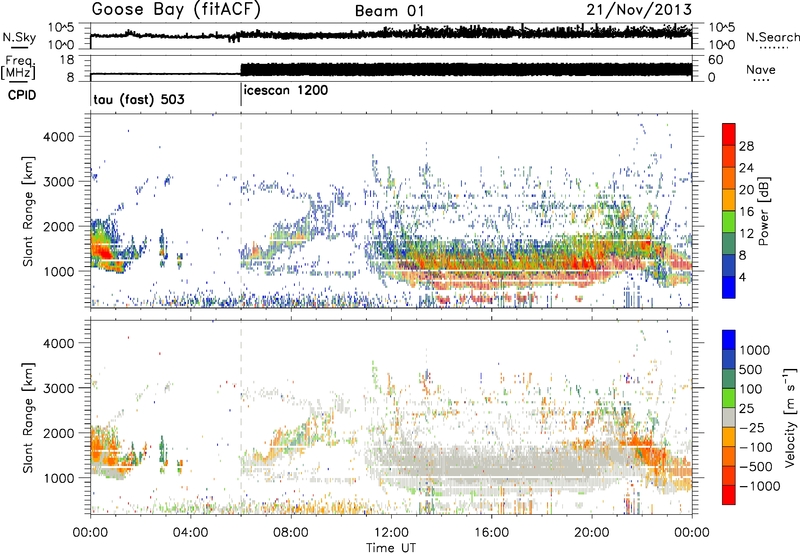This screenshot has height=554, width=800.
Task: Click the '-25' label on Velocity color bar
Action: point(752,427)
